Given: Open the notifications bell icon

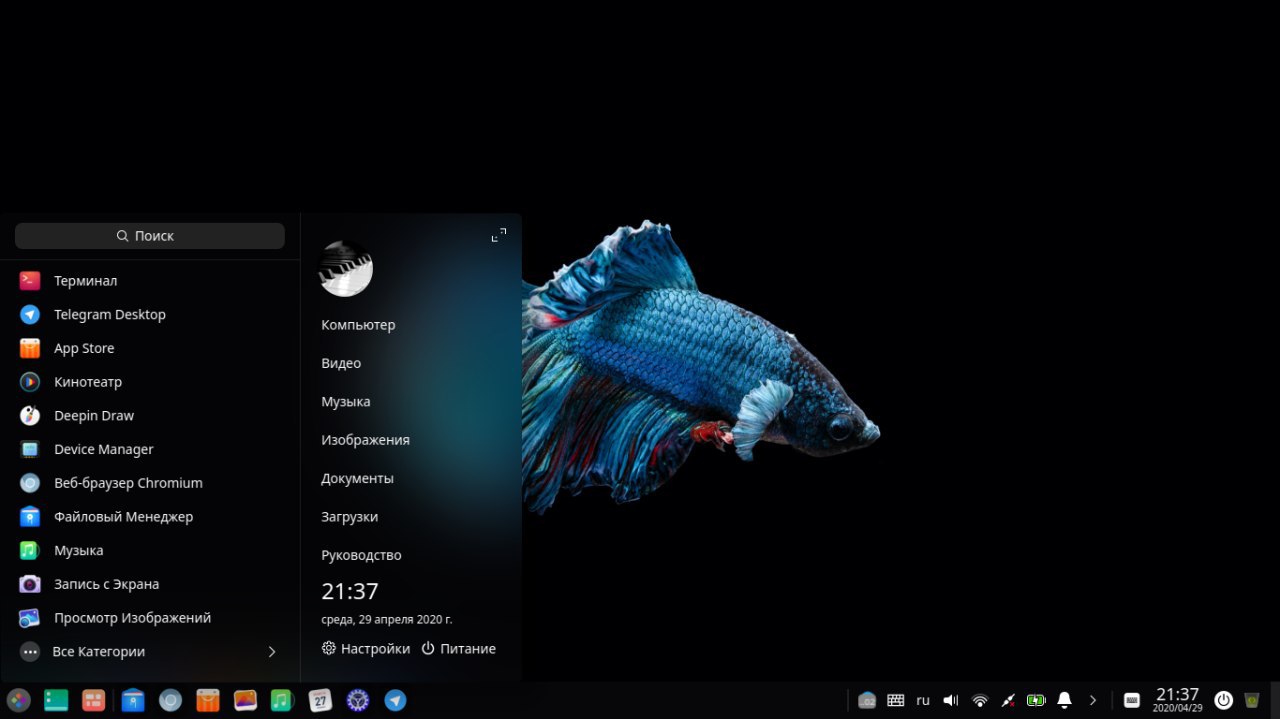Looking at the screenshot, I should click(1065, 700).
